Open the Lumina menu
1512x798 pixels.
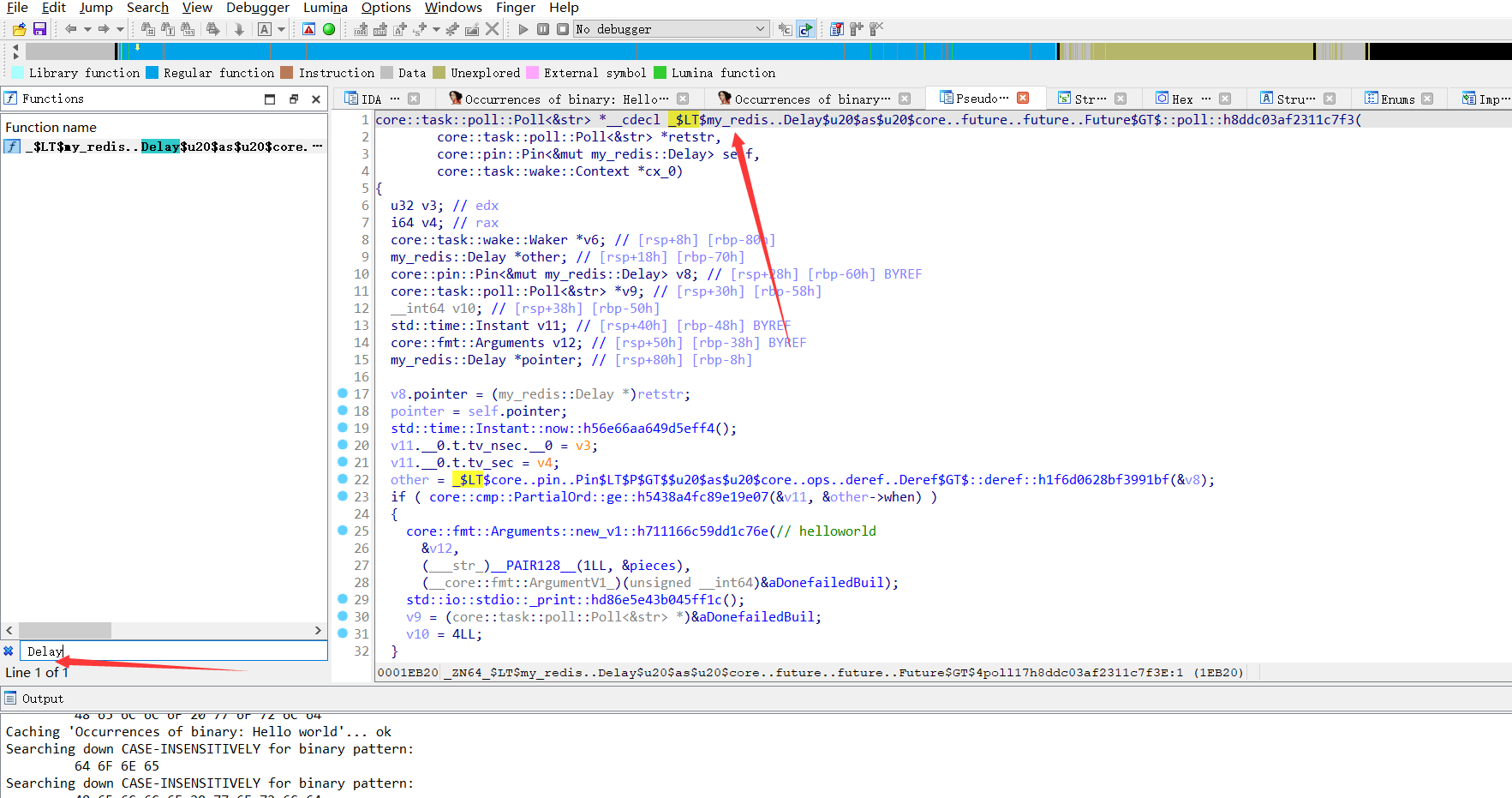(x=326, y=8)
